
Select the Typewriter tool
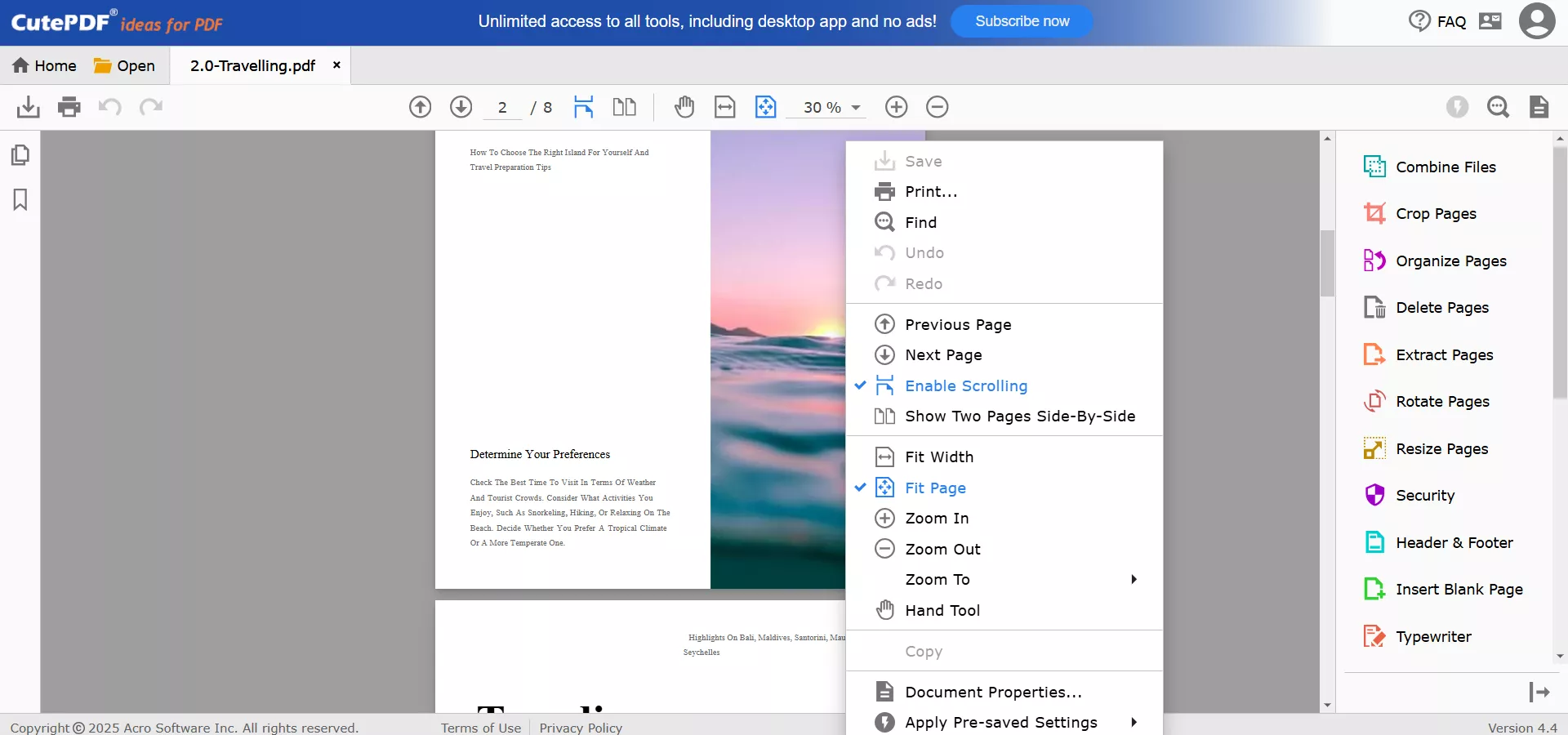pyautogui.click(x=1433, y=637)
